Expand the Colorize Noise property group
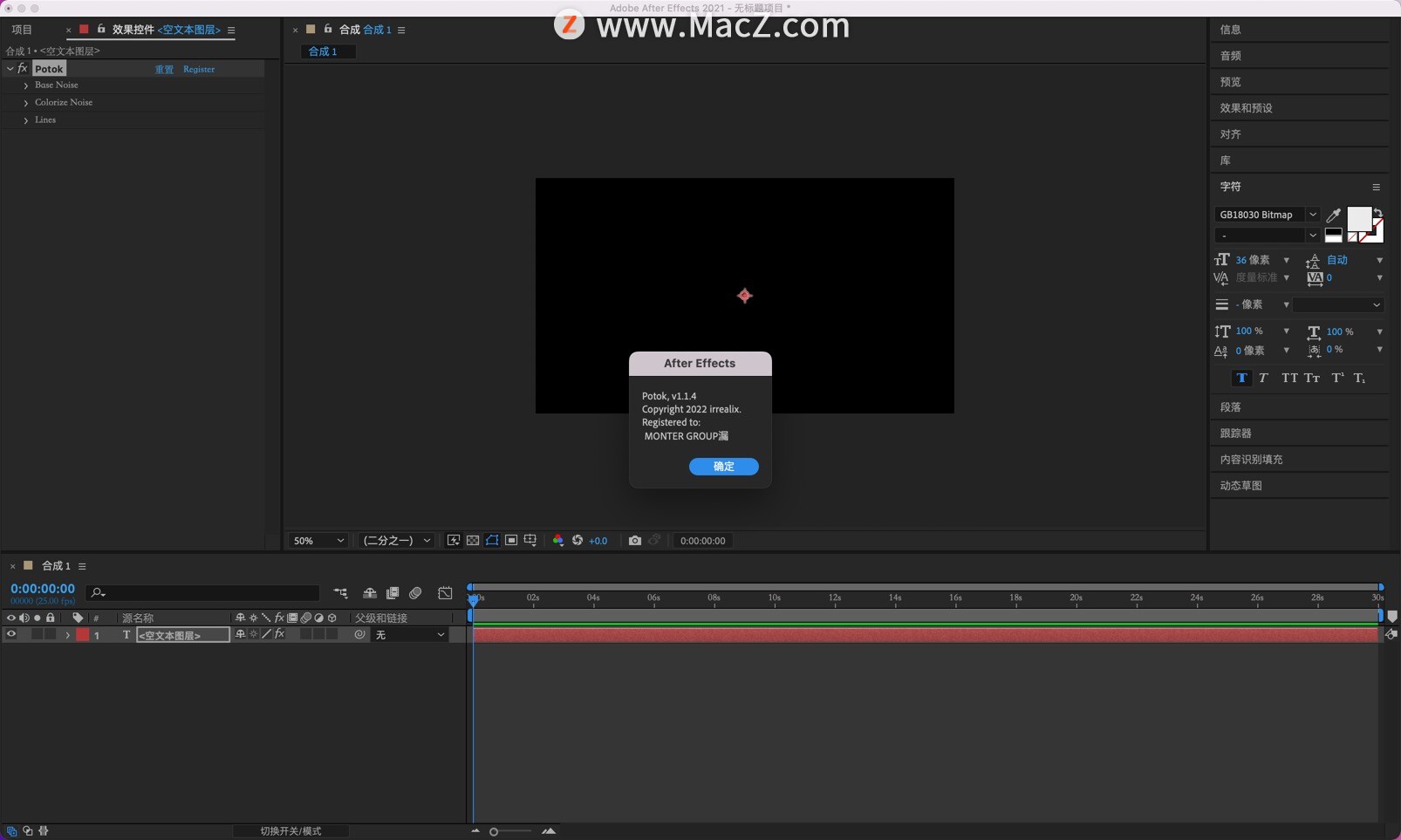Viewport: 1401px width, 840px height. point(25,103)
